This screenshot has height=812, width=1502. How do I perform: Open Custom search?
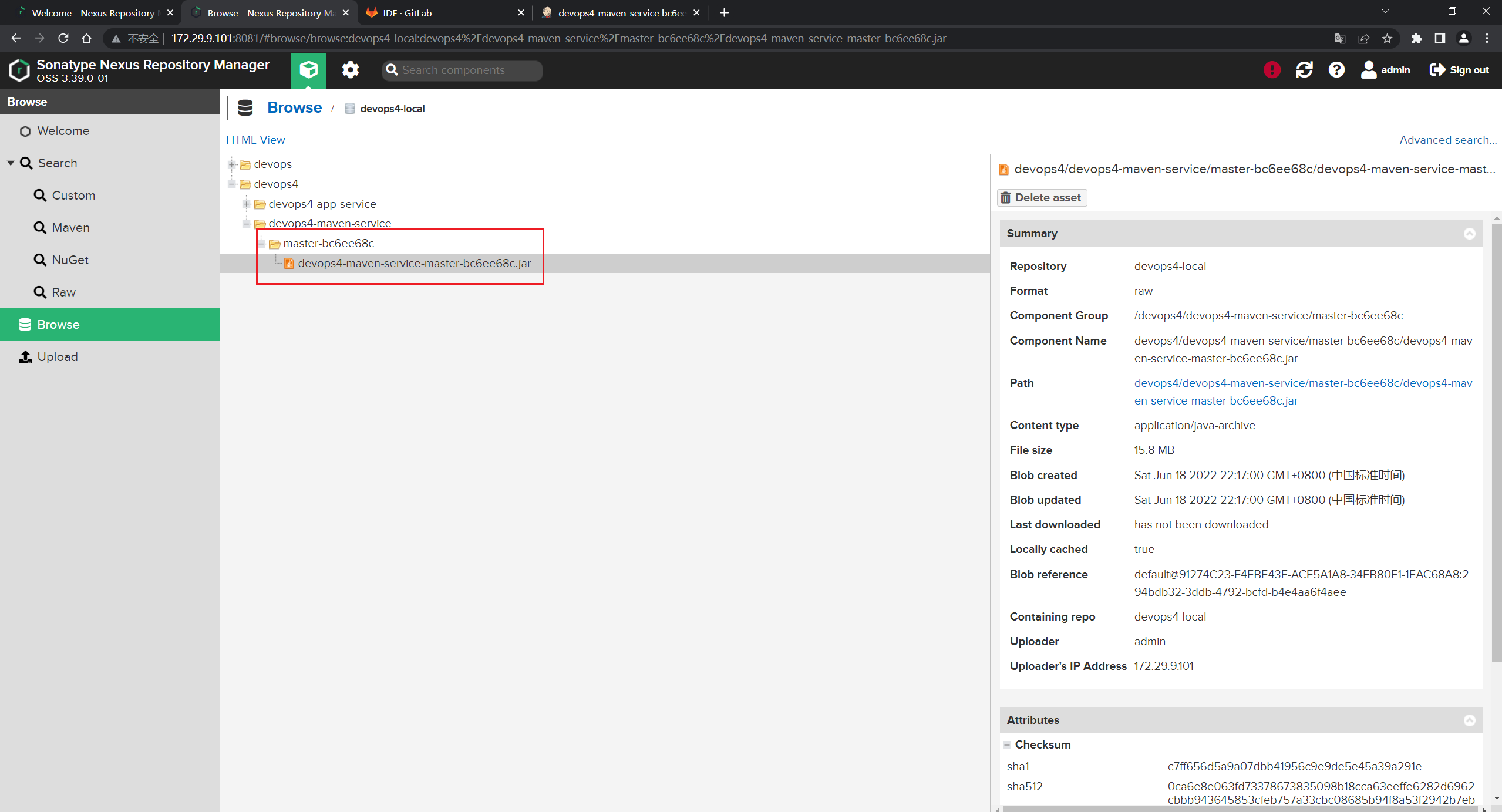point(73,196)
